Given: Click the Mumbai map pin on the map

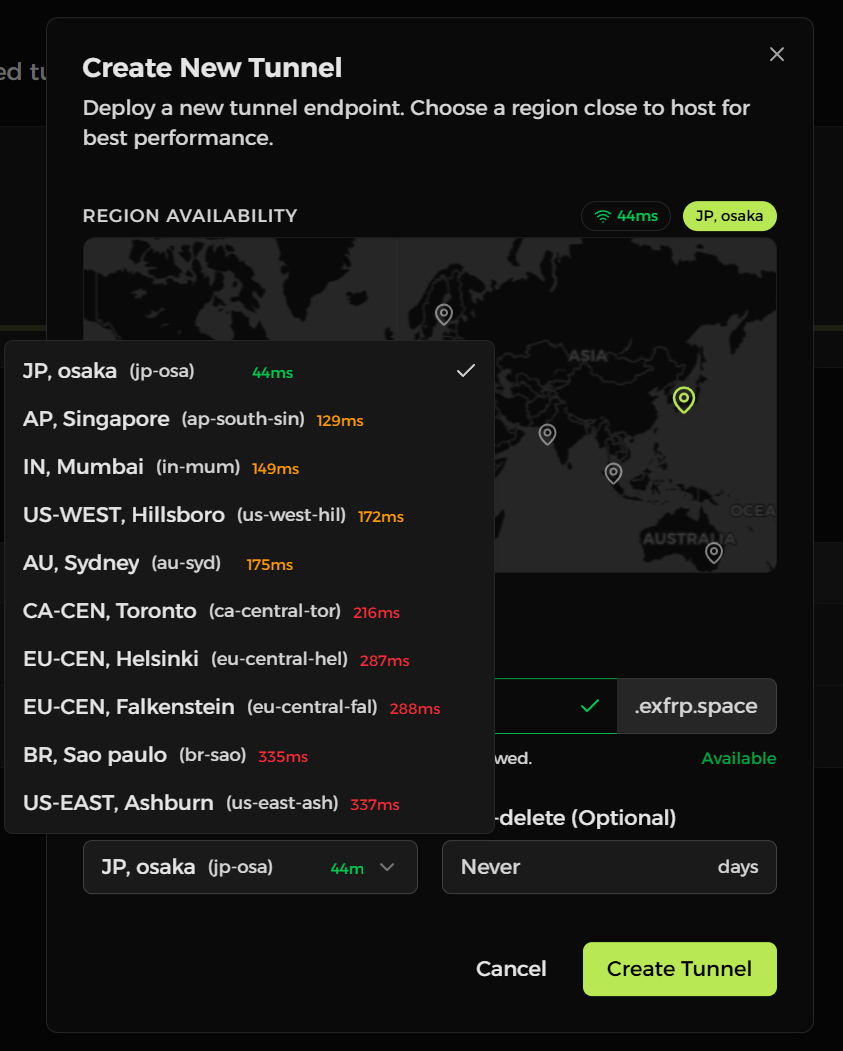Looking at the screenshot, I should [x=546, y=433].
